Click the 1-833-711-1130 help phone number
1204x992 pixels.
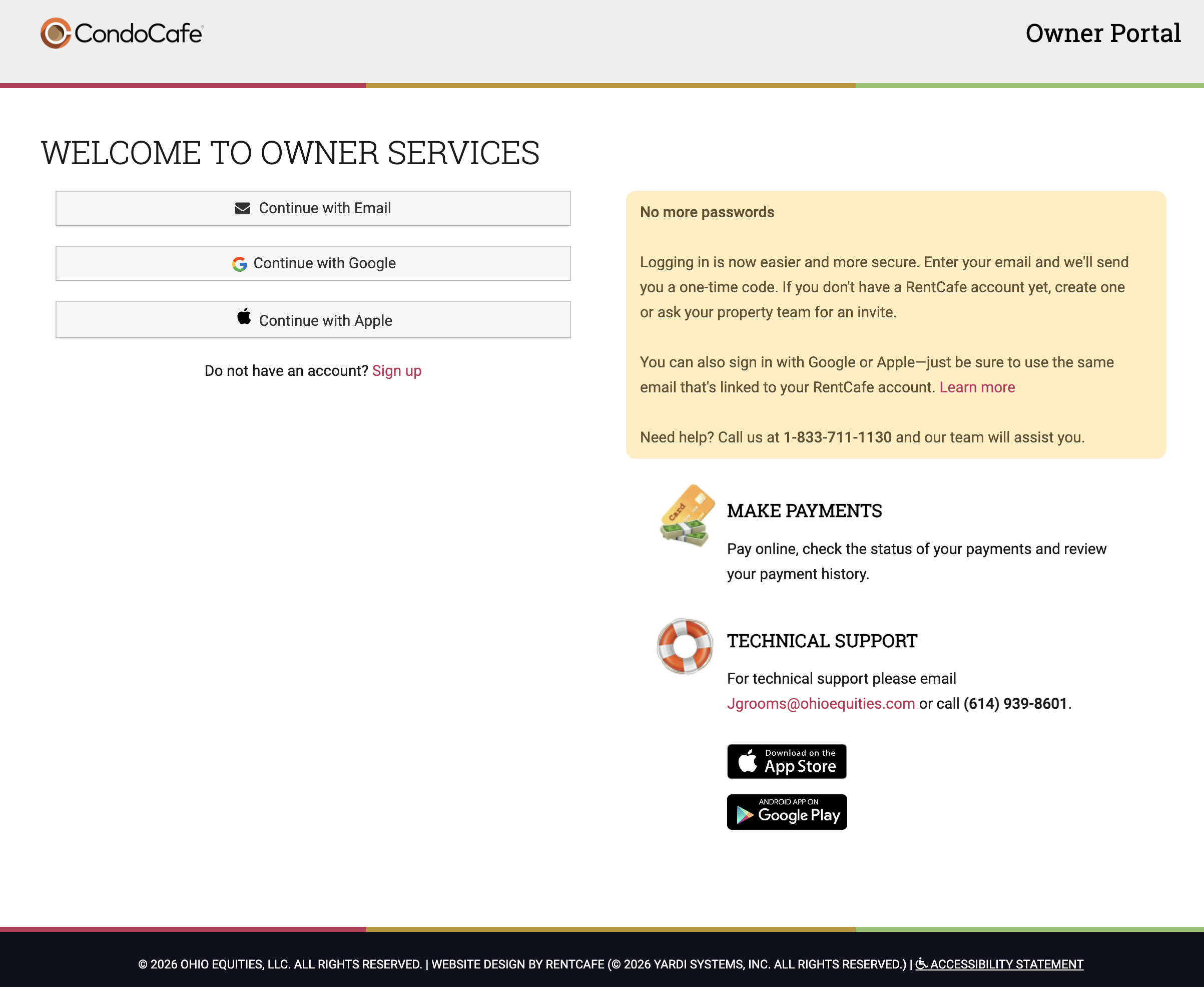coord(837,437)
